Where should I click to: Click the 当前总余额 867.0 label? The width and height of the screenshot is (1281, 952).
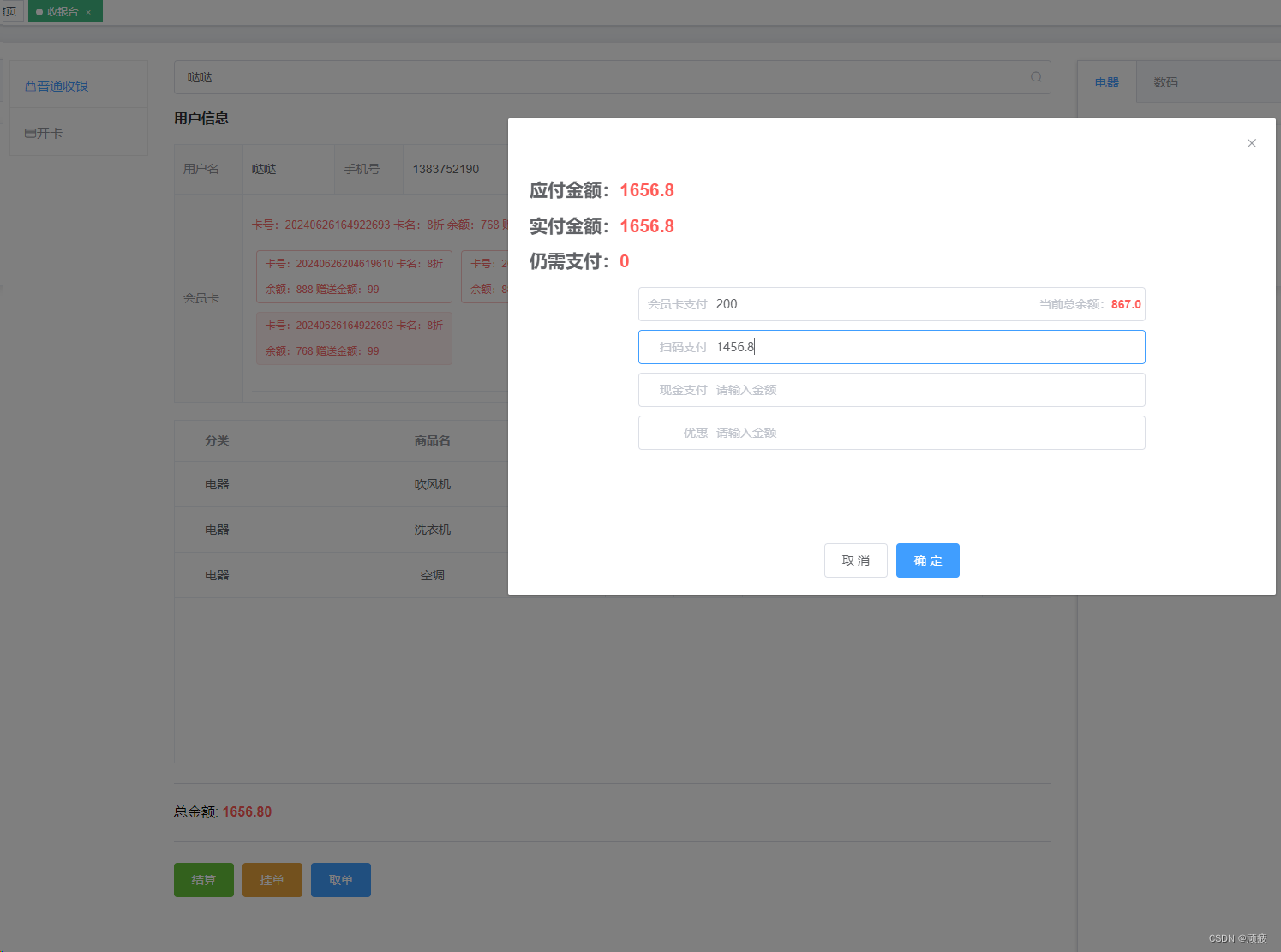[x=1090, y=304]
